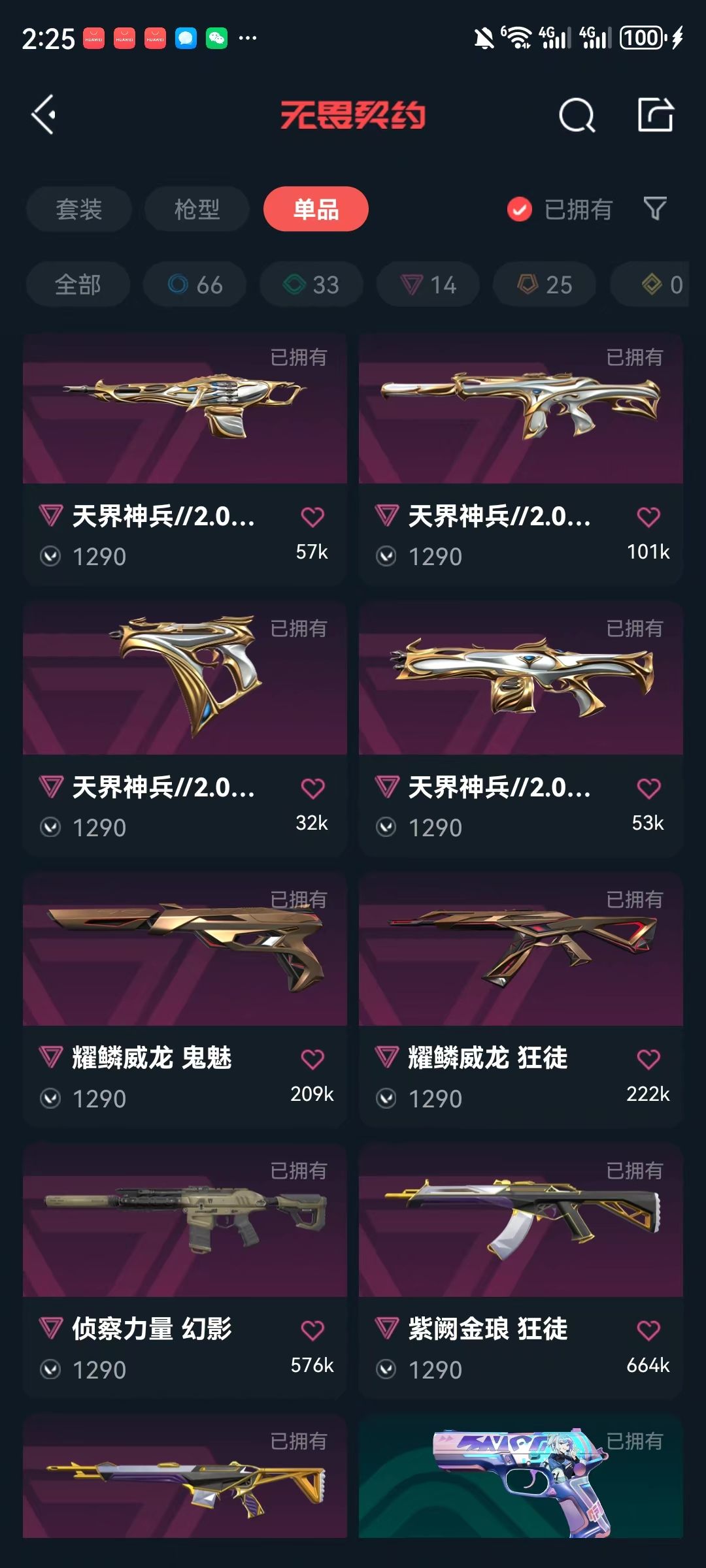Like the 侦察力量 幻影 heart icon

coord(312,1330)
